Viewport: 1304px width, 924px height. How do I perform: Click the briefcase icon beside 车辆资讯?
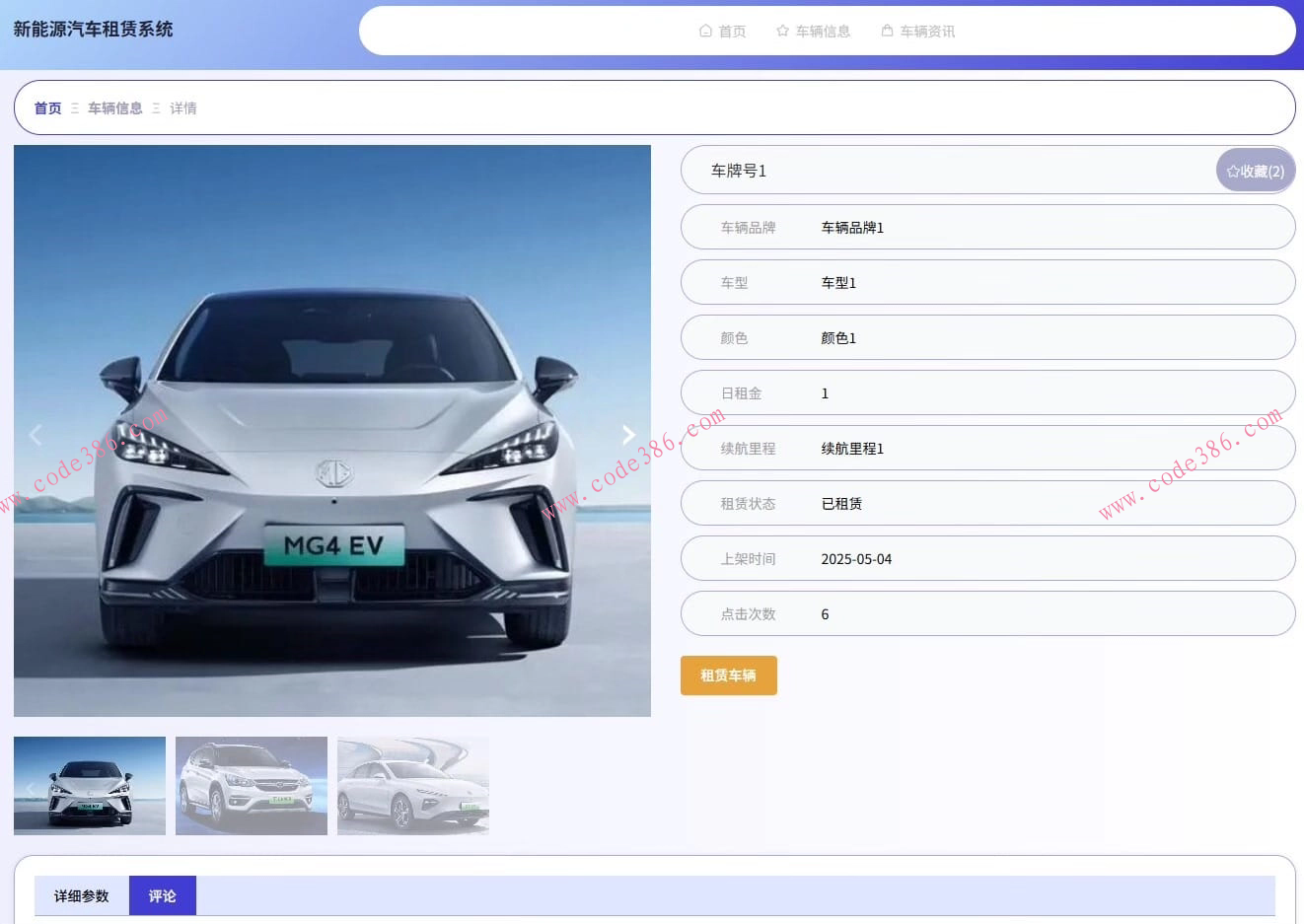tap(885, 31)
